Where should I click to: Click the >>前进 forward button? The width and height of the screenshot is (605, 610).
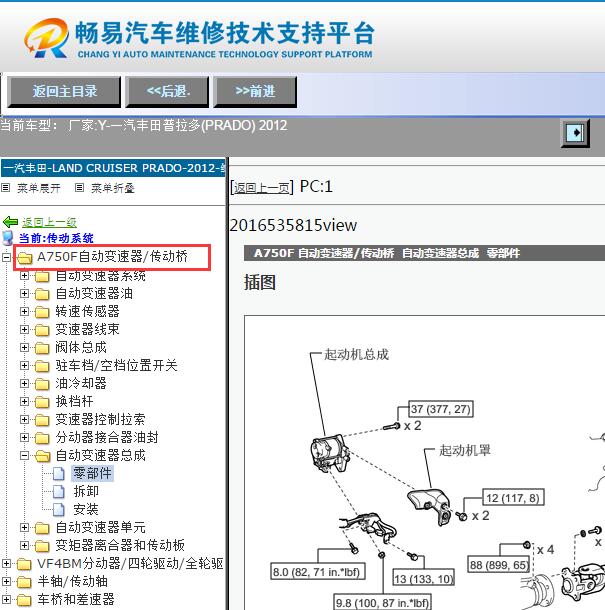tap(255, 91)
